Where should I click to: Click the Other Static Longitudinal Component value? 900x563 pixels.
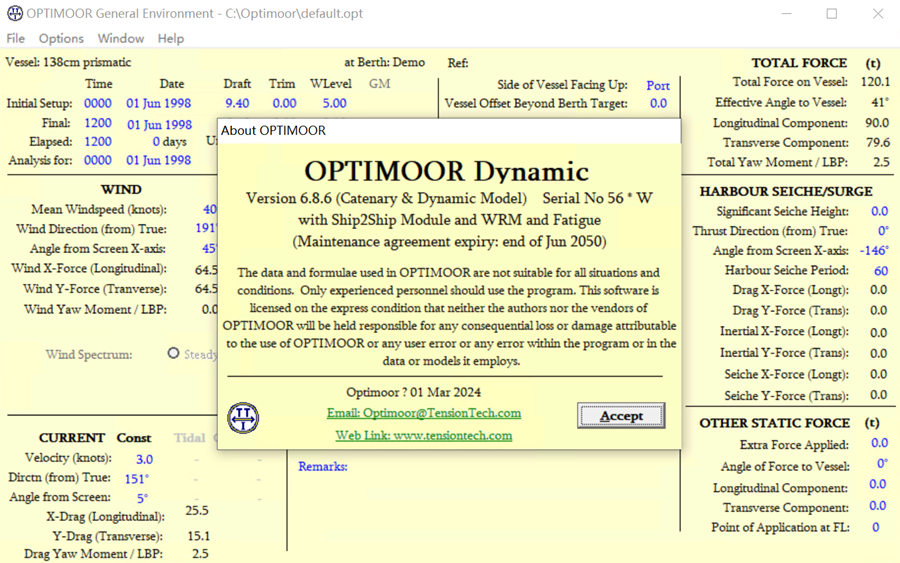pyautogui.click(x=878, y=484)
